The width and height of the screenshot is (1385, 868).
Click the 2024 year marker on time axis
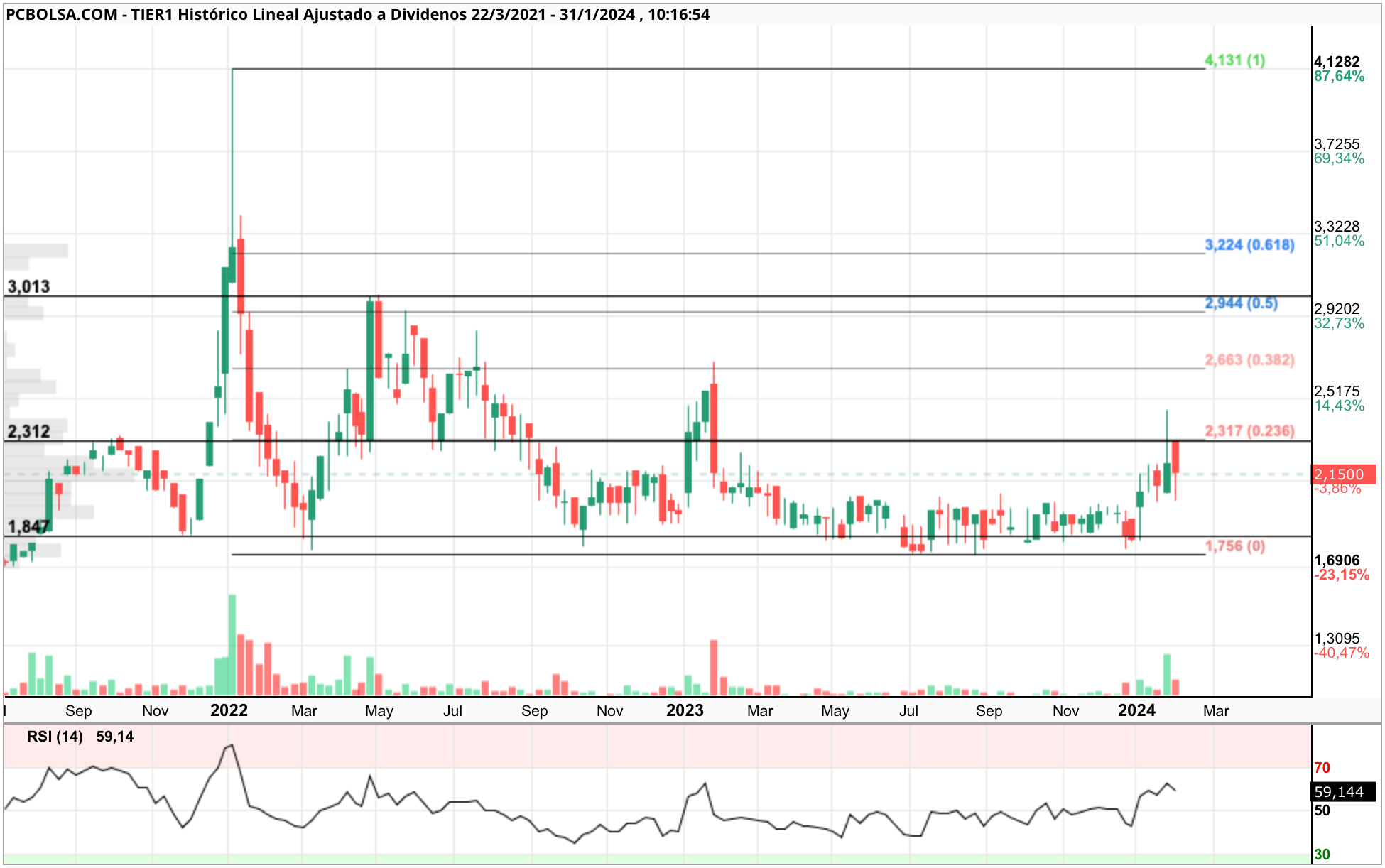1136,711
